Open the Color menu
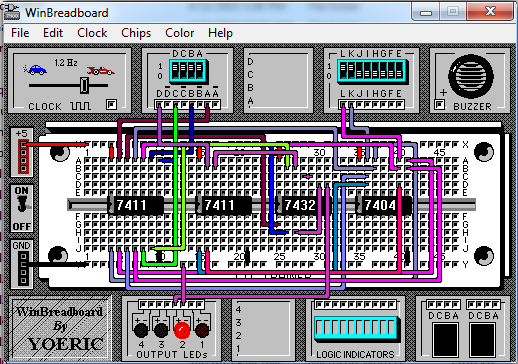This screenshot has width=518, height=364. (179, 33)
